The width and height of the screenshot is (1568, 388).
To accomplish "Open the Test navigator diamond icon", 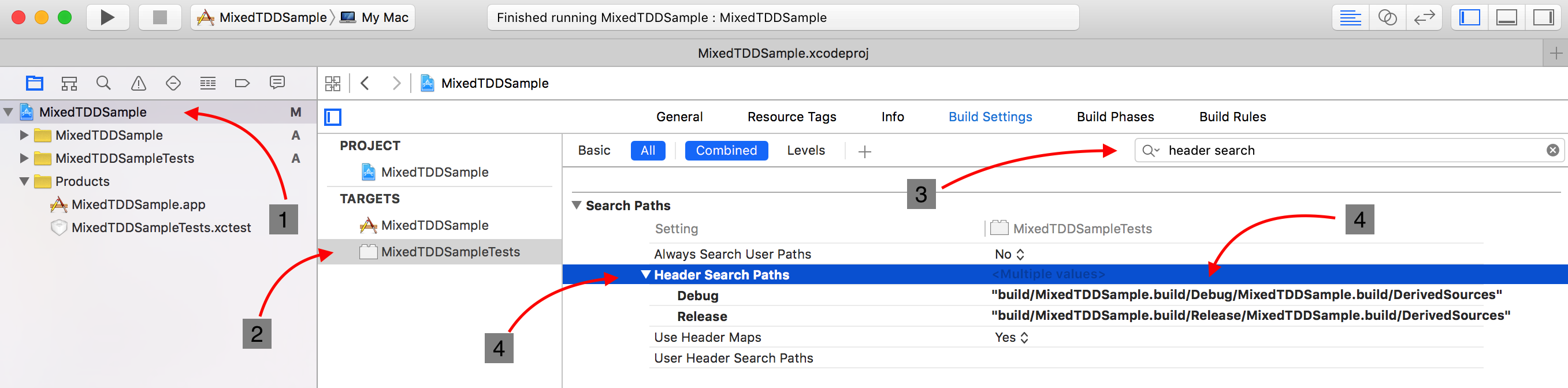I will click(x=173, y=83).
